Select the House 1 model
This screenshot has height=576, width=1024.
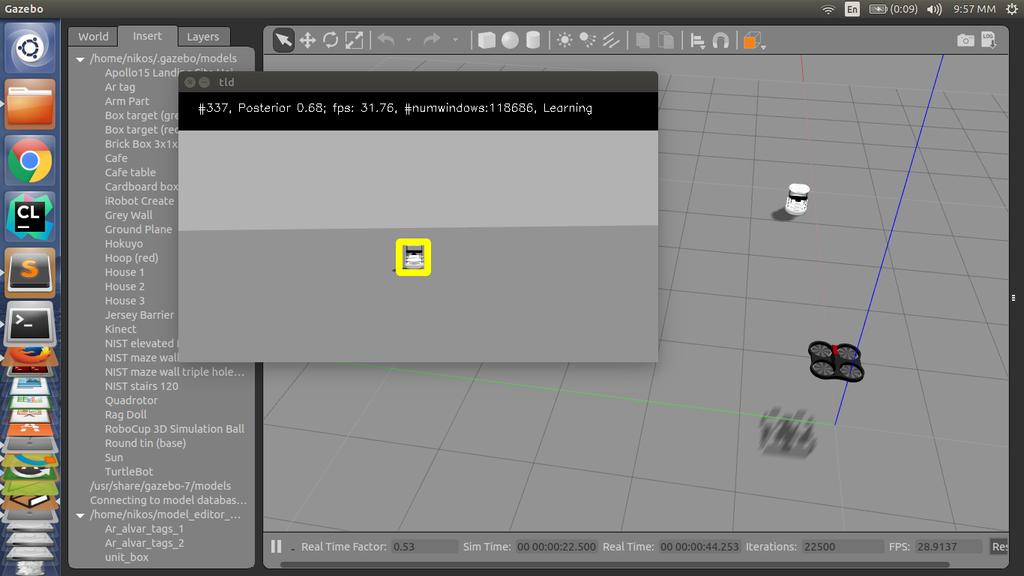coord(125,272)
